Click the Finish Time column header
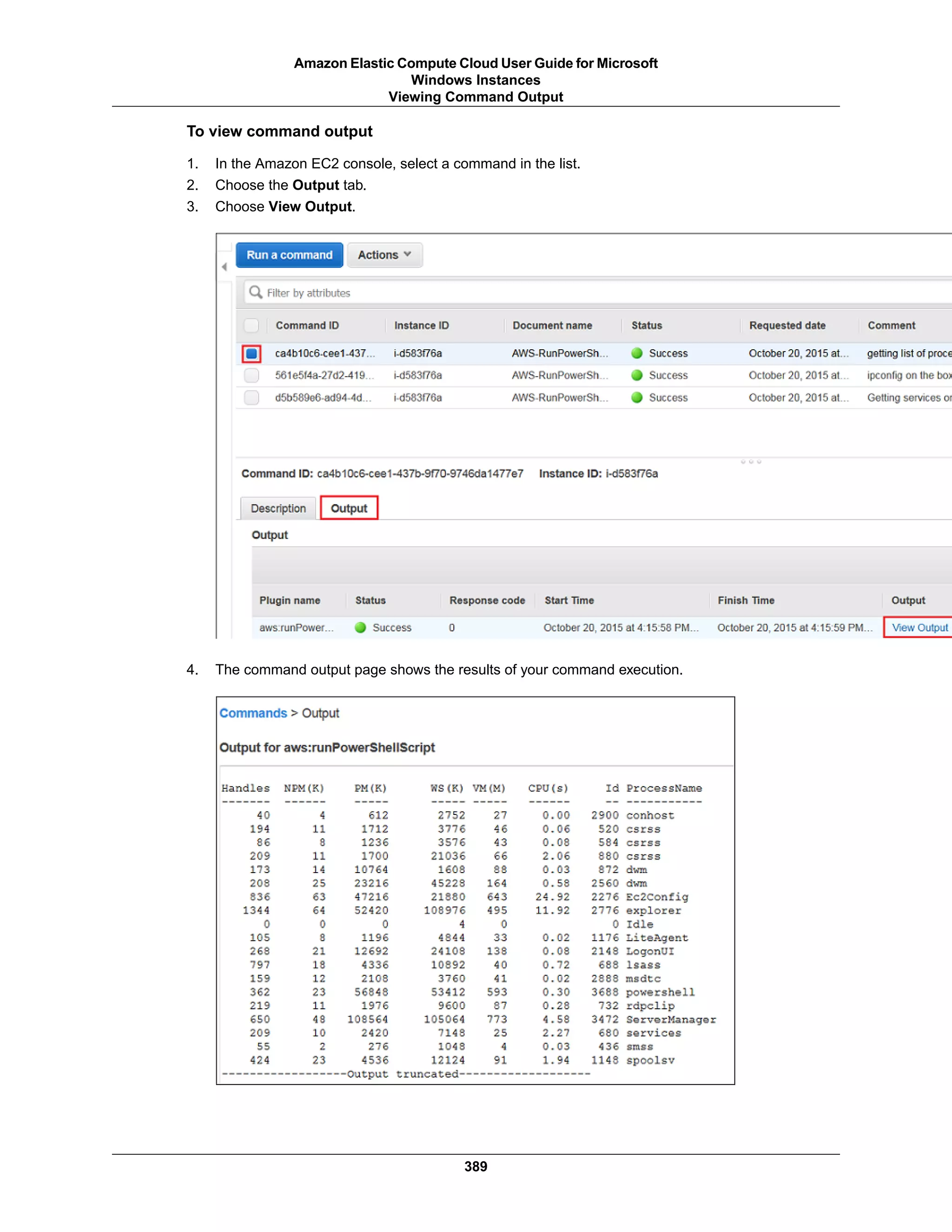This screenshot has width=952, height=1232. (x=746, y=601)
